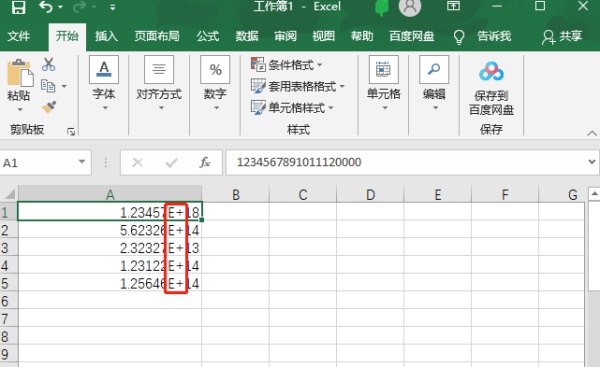Select row 9 header
The image size is (600, 367).
point(8,354)
